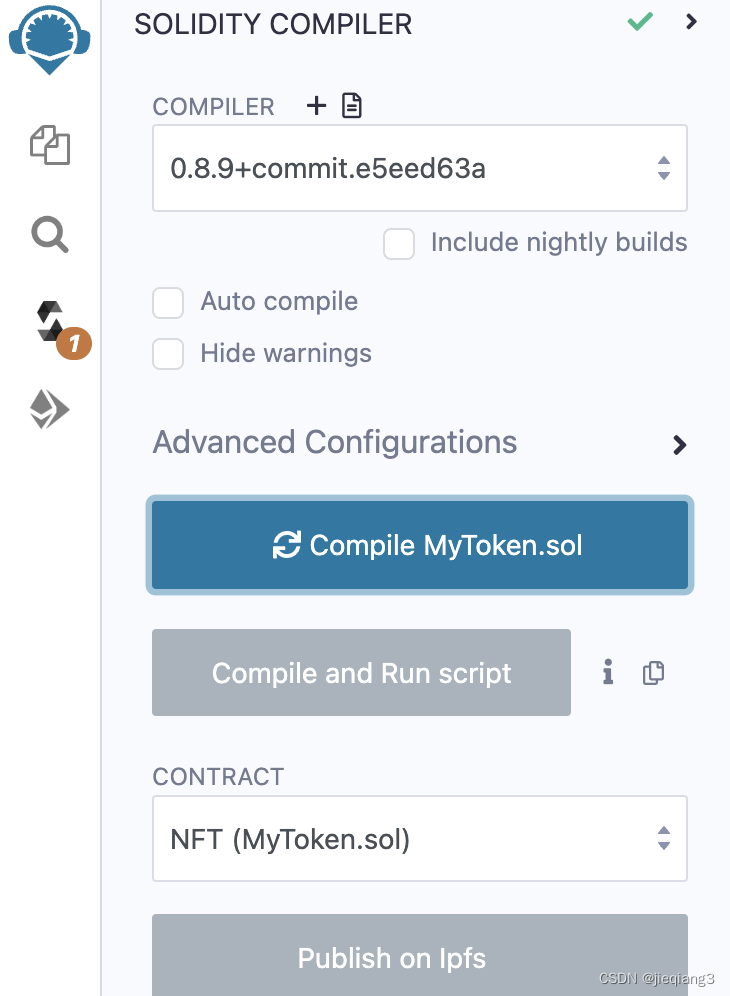Open the Search in files icon
Image resolution: width=730 pixels, height=996 pixels.
50,235
